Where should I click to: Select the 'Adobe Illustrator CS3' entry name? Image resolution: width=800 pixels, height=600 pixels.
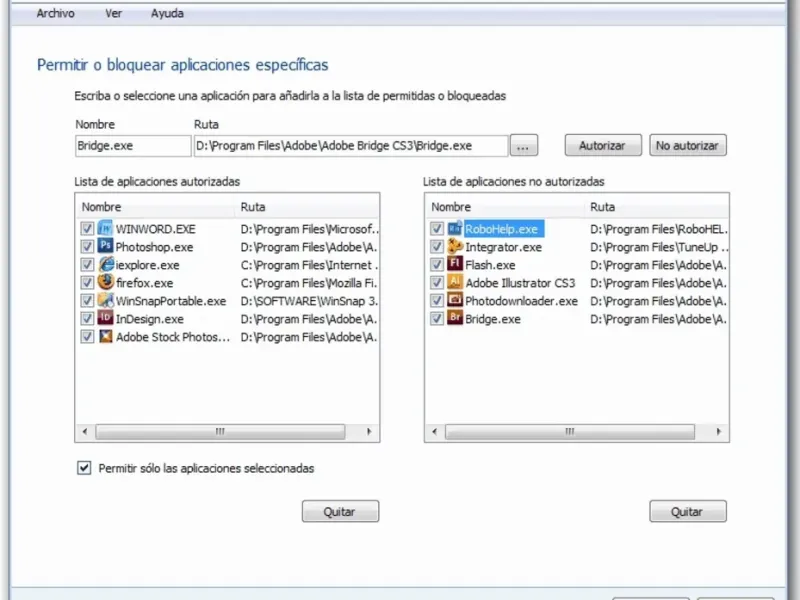click(520, 283)
